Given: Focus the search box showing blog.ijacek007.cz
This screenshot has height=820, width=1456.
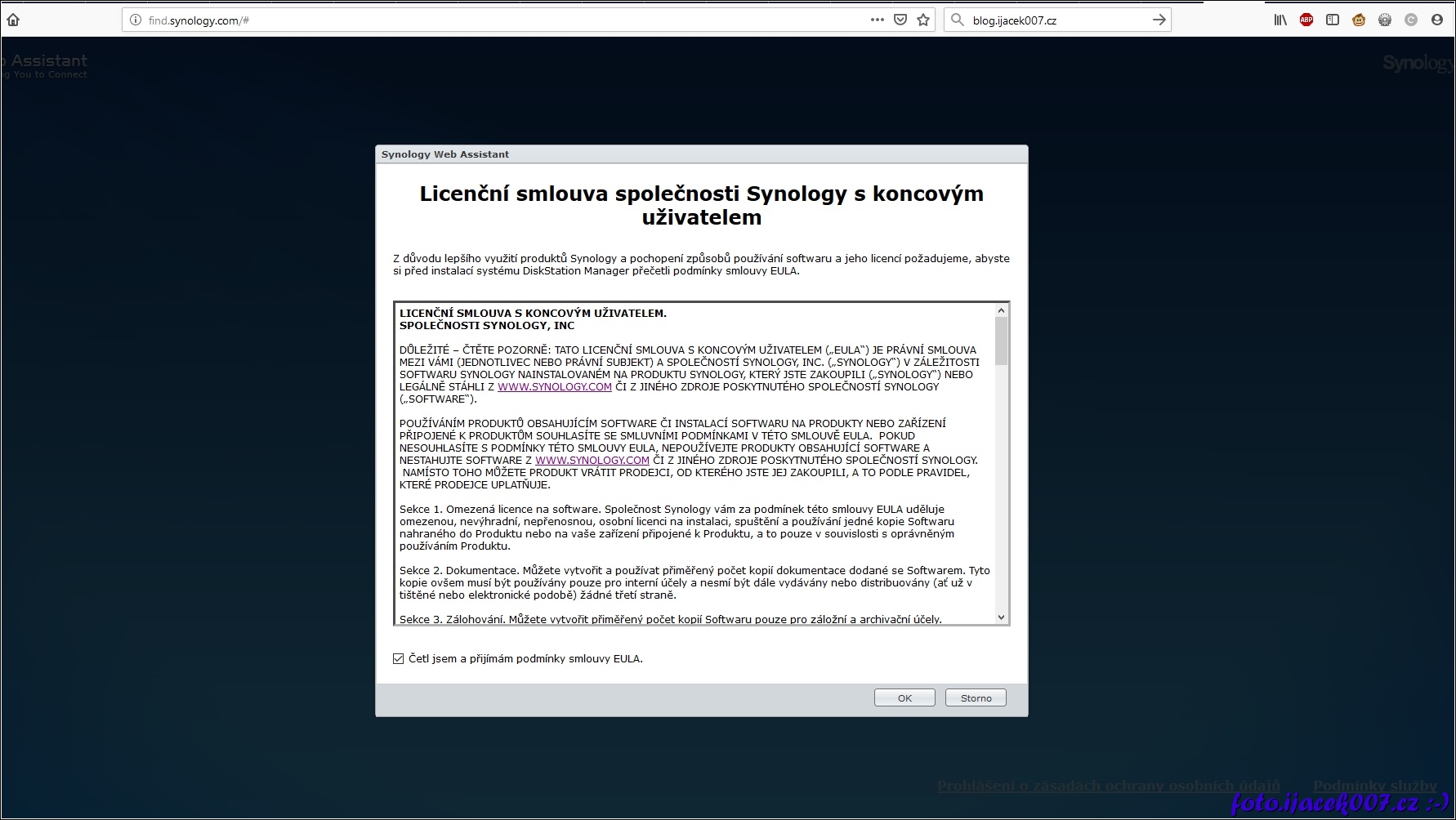Looking at the screenshot, I should 1054,20.
